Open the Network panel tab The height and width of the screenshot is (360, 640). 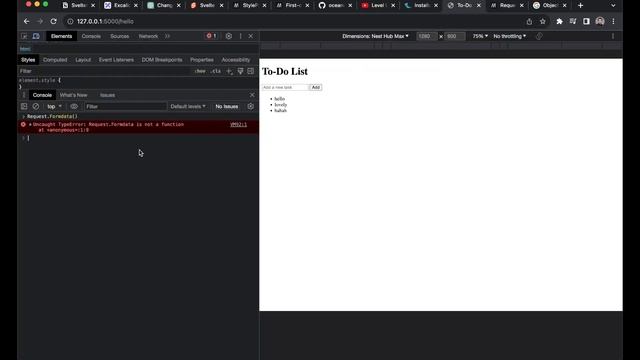pyautogui.click(x=148, y=36)
